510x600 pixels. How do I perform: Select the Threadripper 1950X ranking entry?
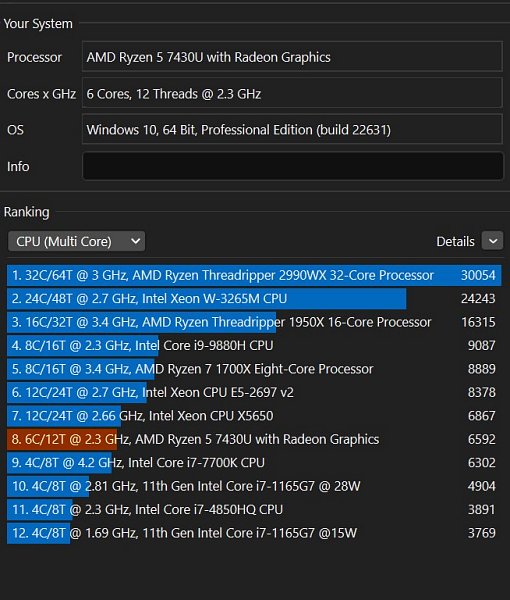[254, 322]
